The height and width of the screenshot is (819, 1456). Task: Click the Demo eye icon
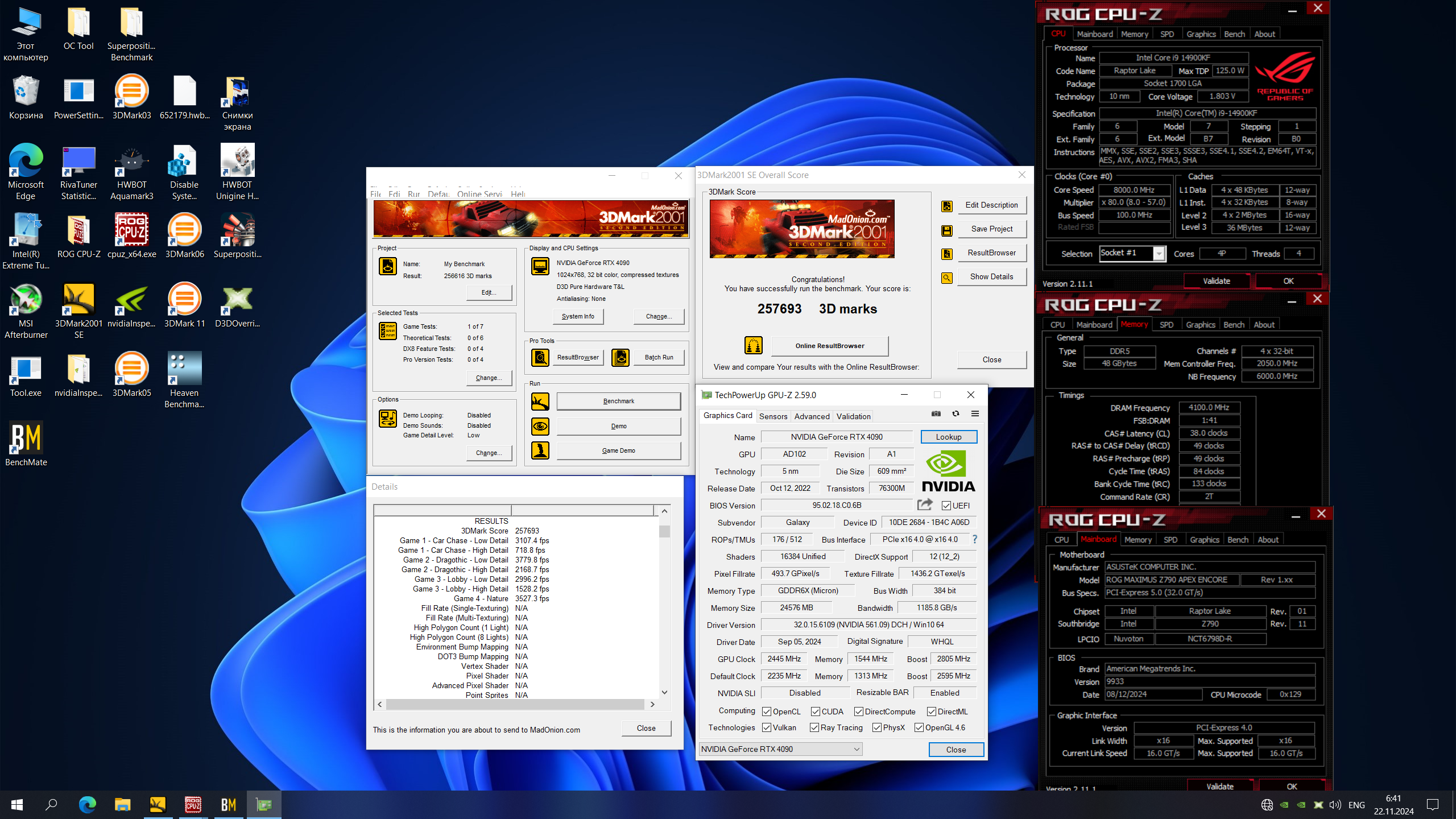coord(540,426)
